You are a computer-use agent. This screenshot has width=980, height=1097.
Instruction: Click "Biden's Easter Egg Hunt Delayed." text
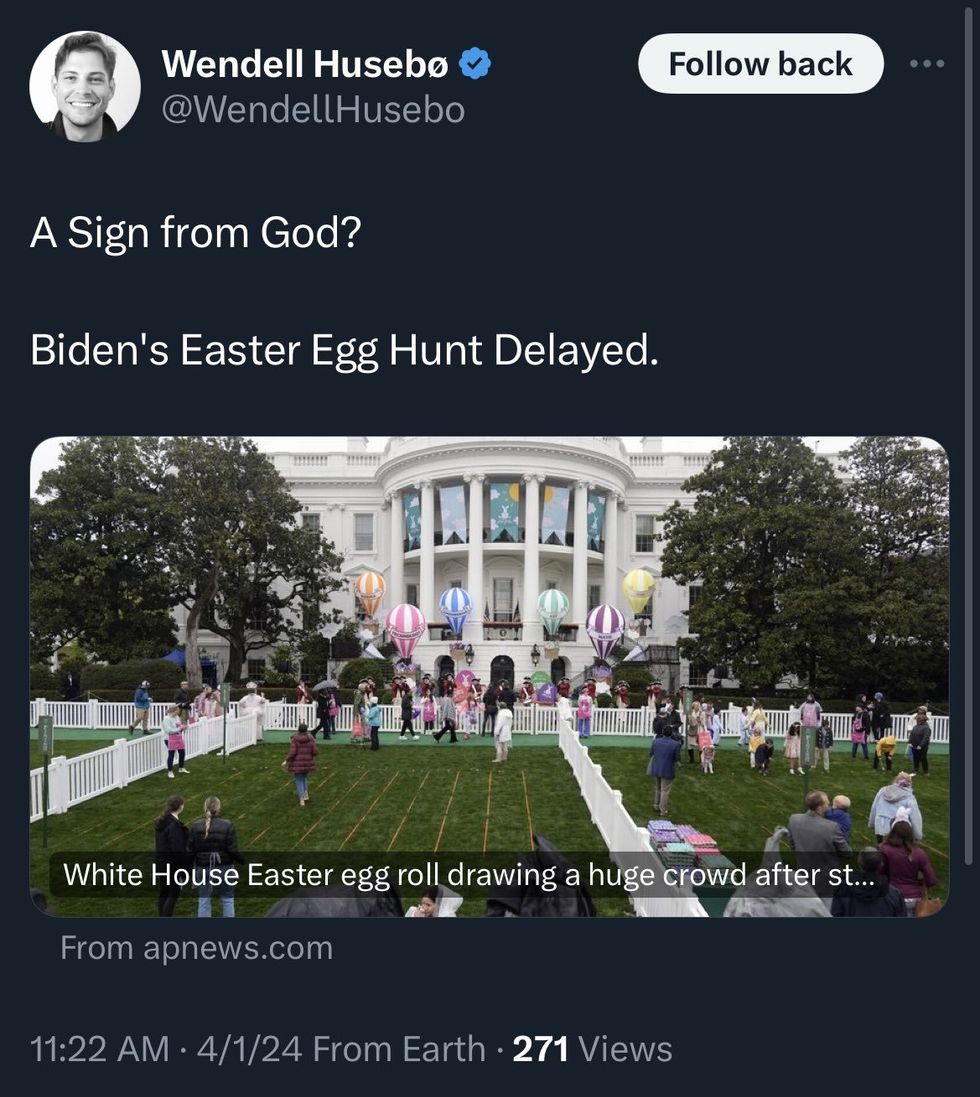(345, 350)
